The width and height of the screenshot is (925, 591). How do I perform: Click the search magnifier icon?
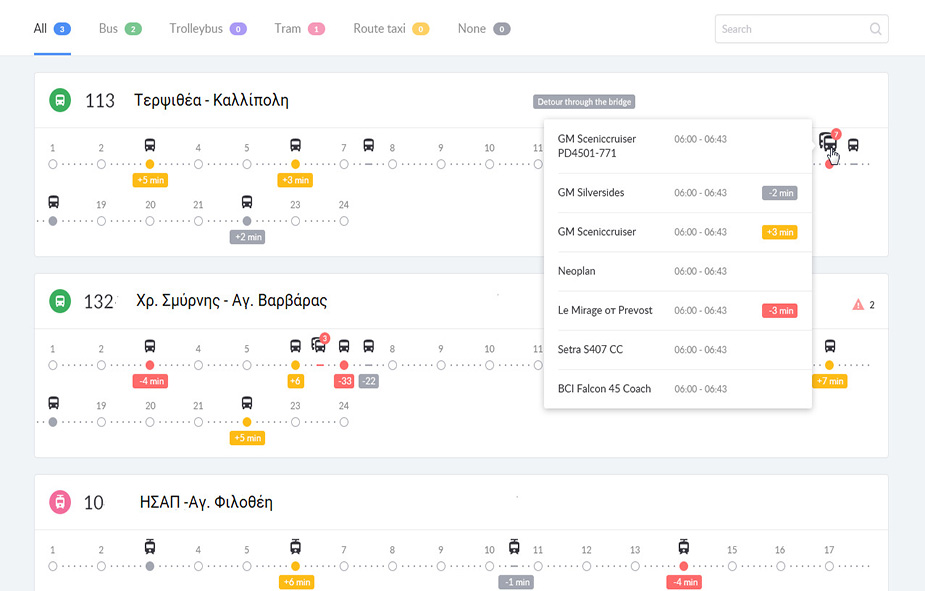tap(876, 29)
